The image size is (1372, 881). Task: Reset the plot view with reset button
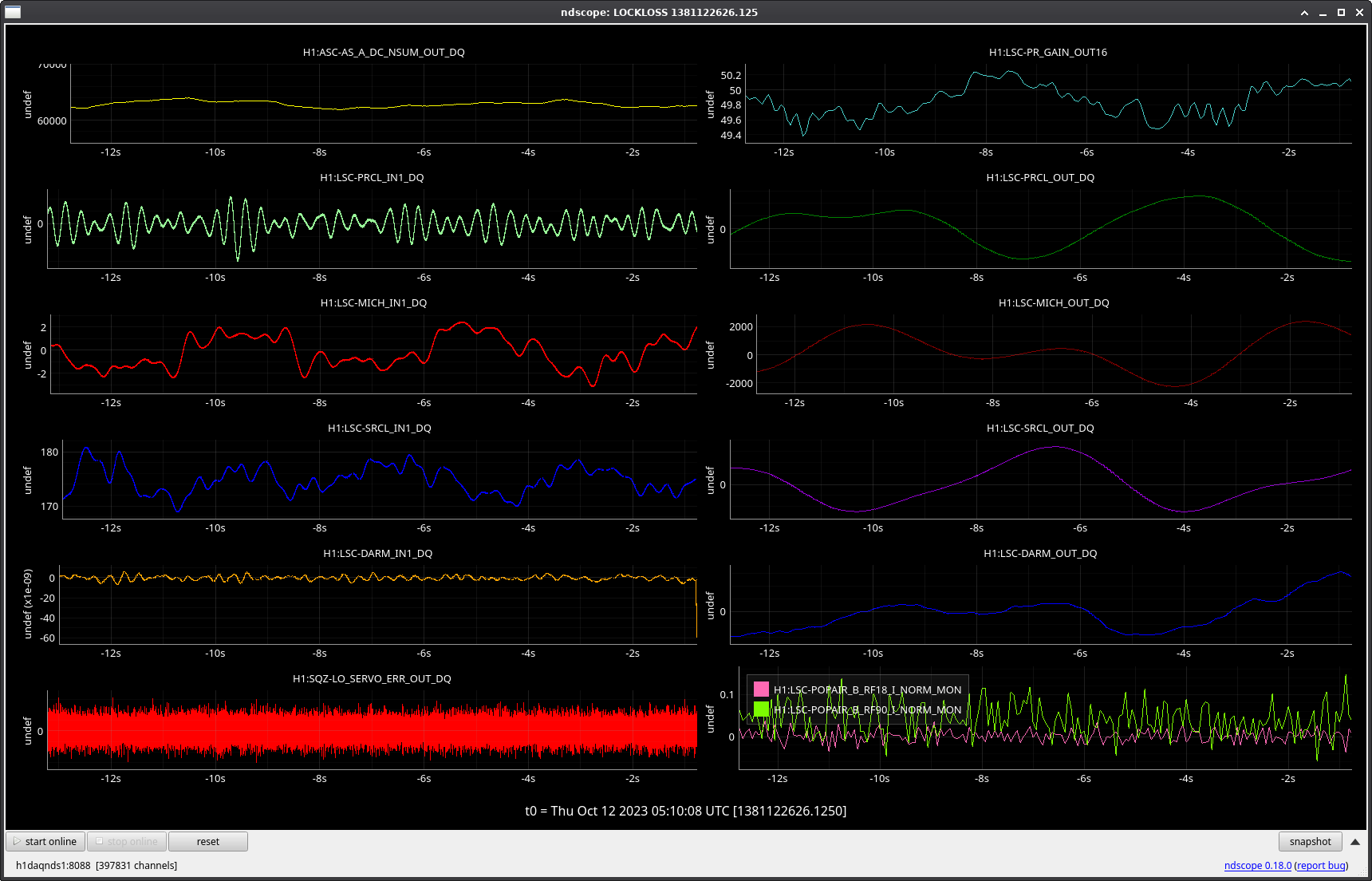tap(207, 841)
